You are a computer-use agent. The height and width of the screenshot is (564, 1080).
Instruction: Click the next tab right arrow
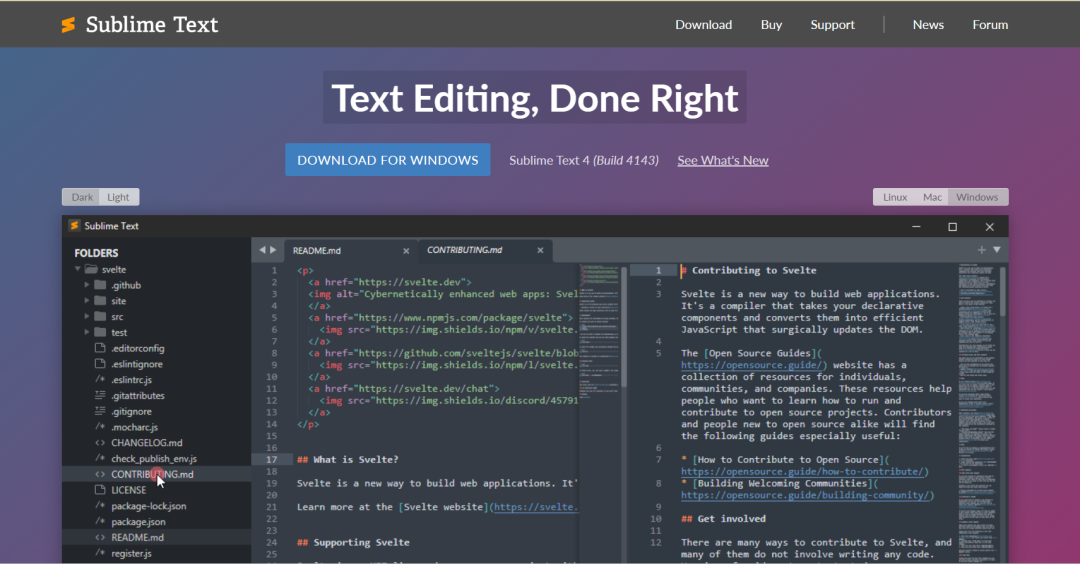click(x=273, y=250)
